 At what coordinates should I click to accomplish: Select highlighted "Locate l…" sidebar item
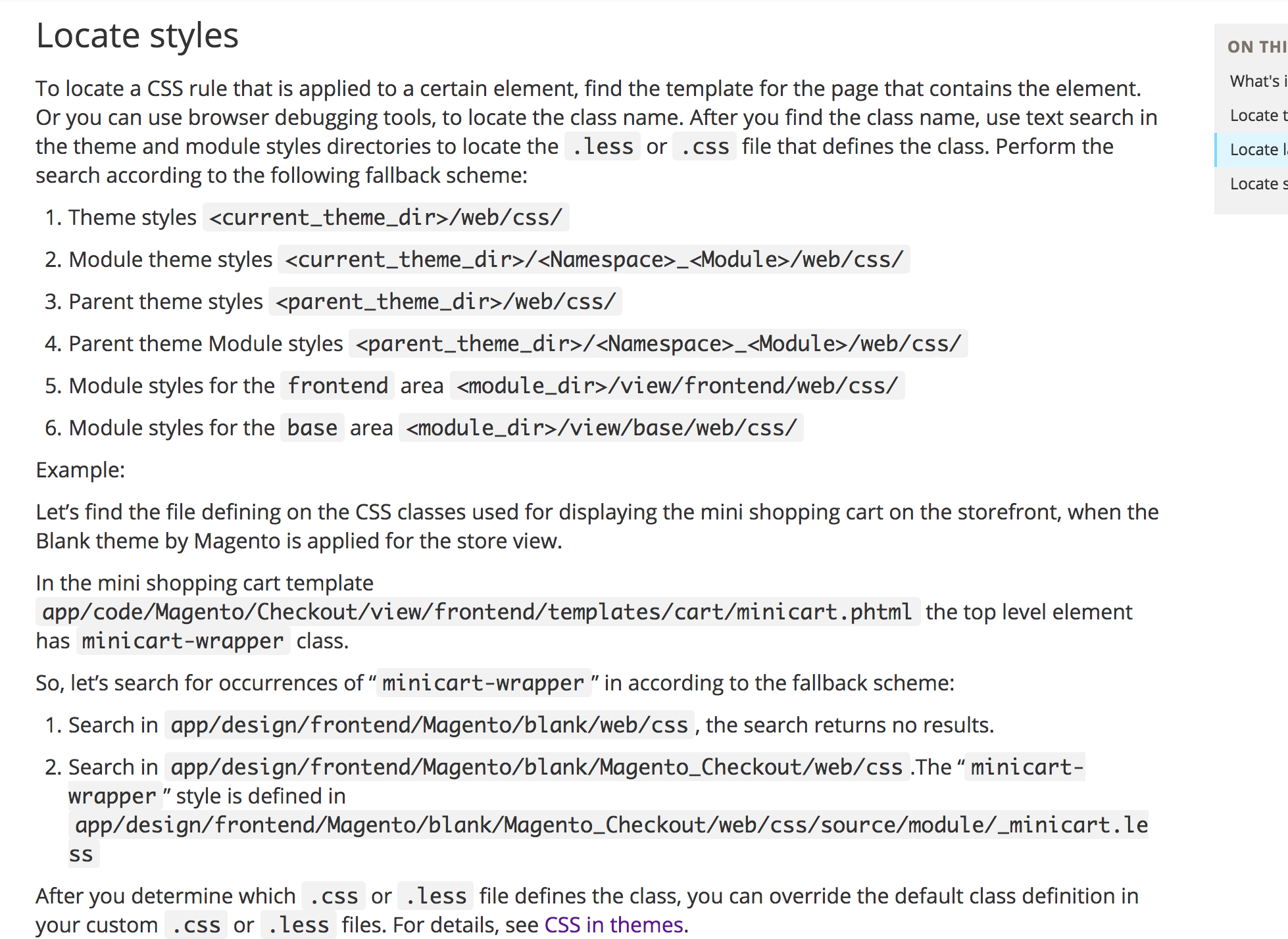(1255, 149)
